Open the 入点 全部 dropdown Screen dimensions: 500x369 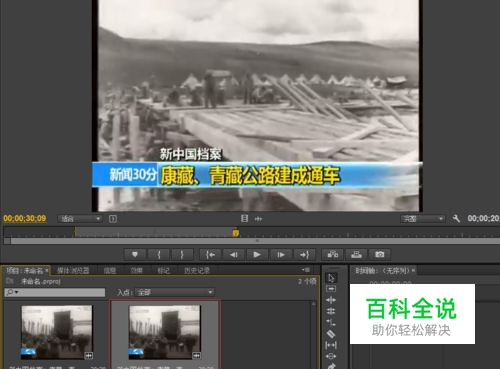[175, 292]
